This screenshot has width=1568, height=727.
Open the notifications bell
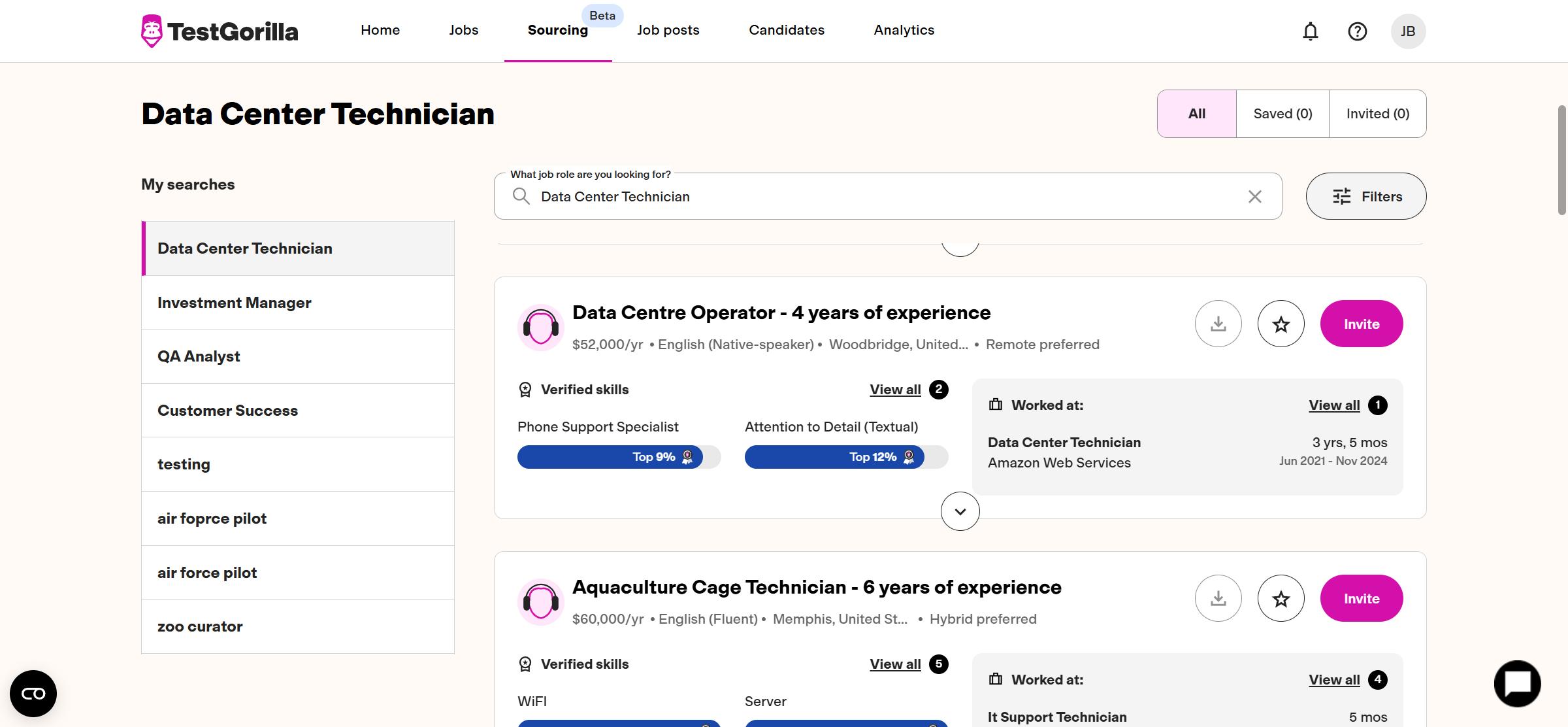tap(1311, 31)
